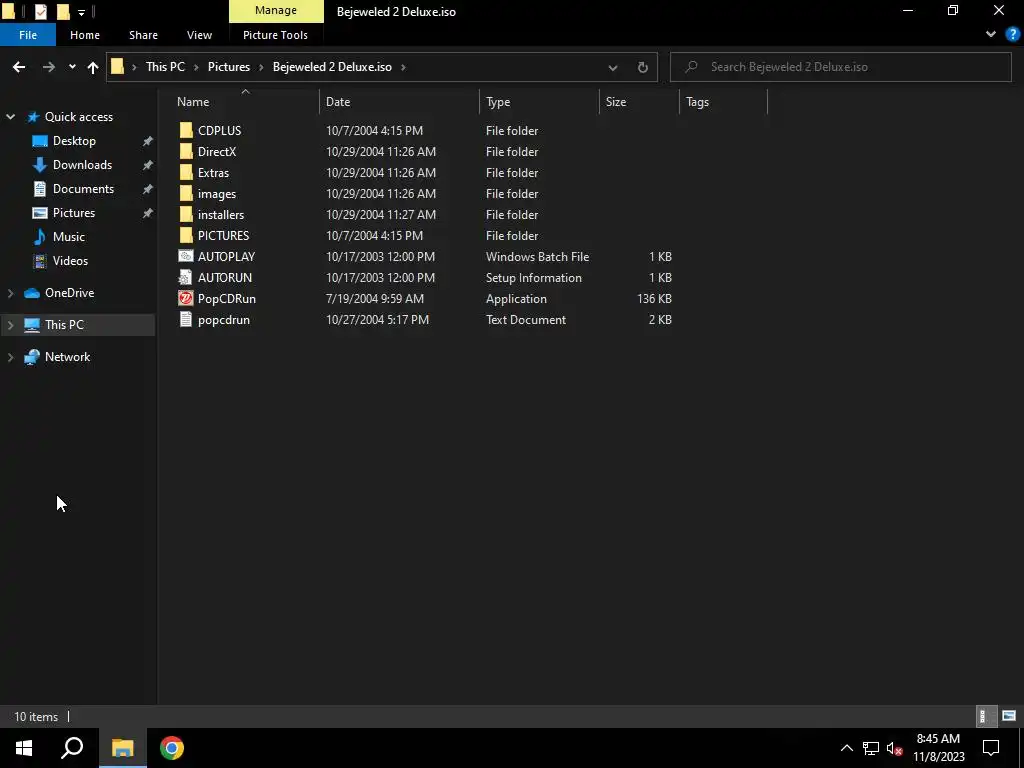The image size is (1024, 768).
Task: Expand the Network tree node
Action: (x=10, y=357)
